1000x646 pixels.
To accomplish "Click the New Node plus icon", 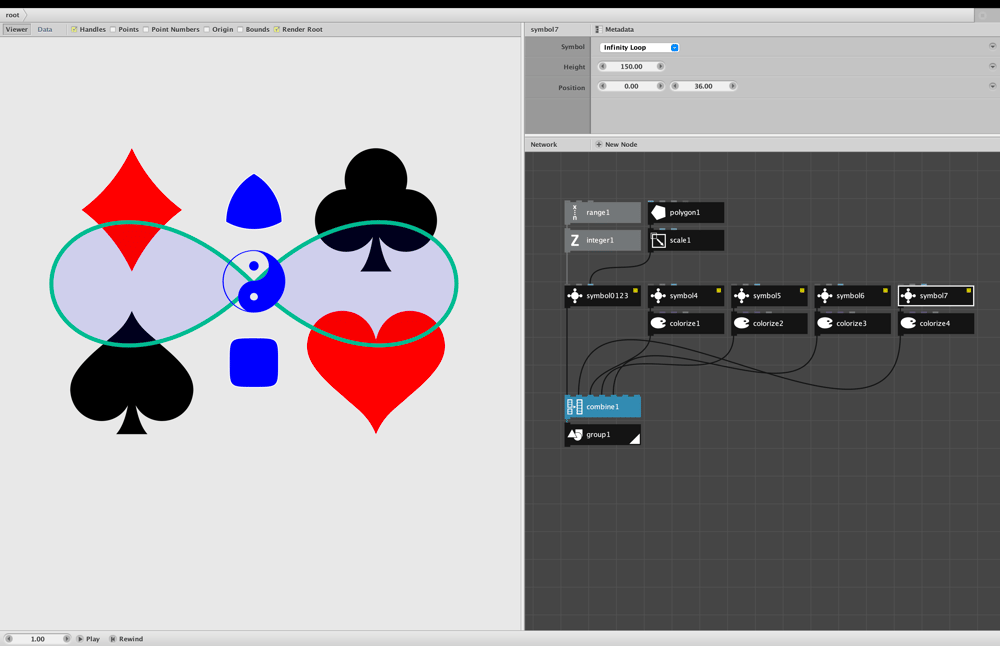I will pyautogui.click(x=599, y=145).
